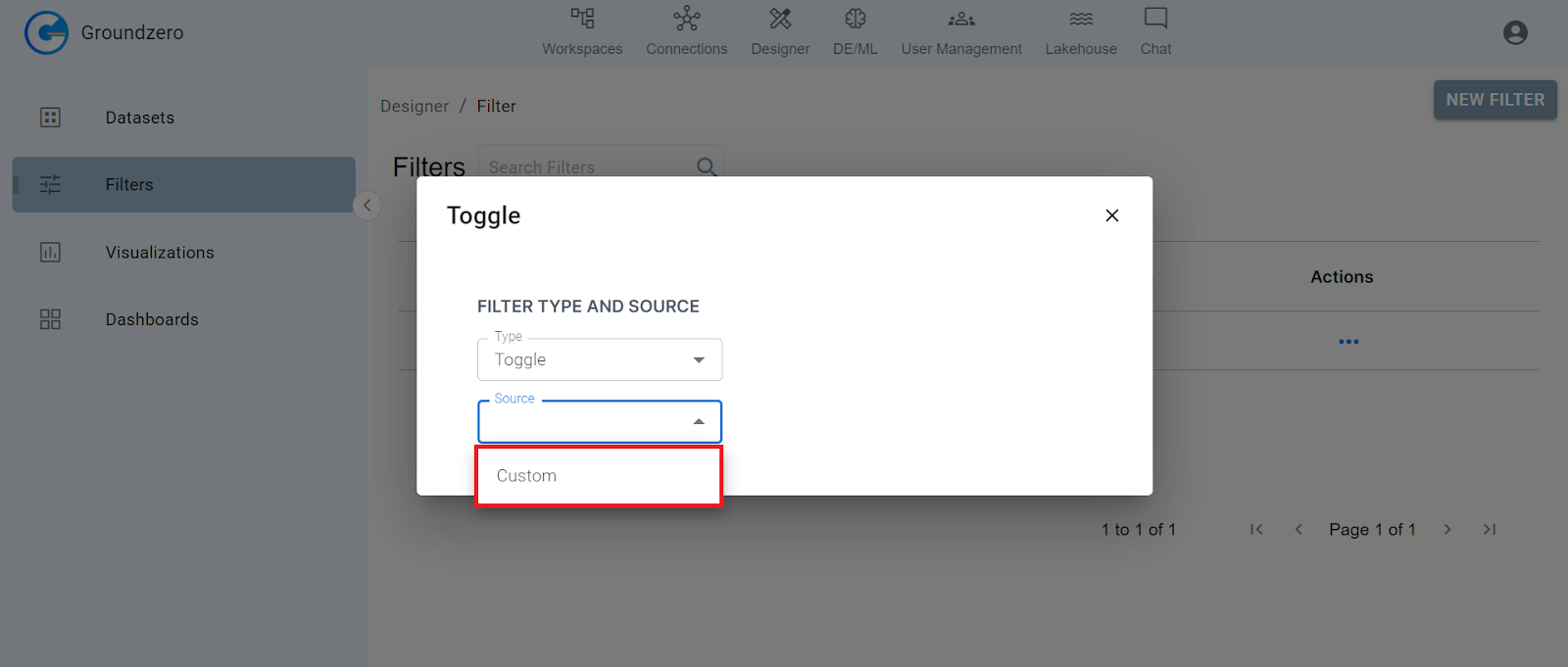Screen dimensions: 1568x667
Task: Collapse the Source dropdown field
Action: point(698,421)
